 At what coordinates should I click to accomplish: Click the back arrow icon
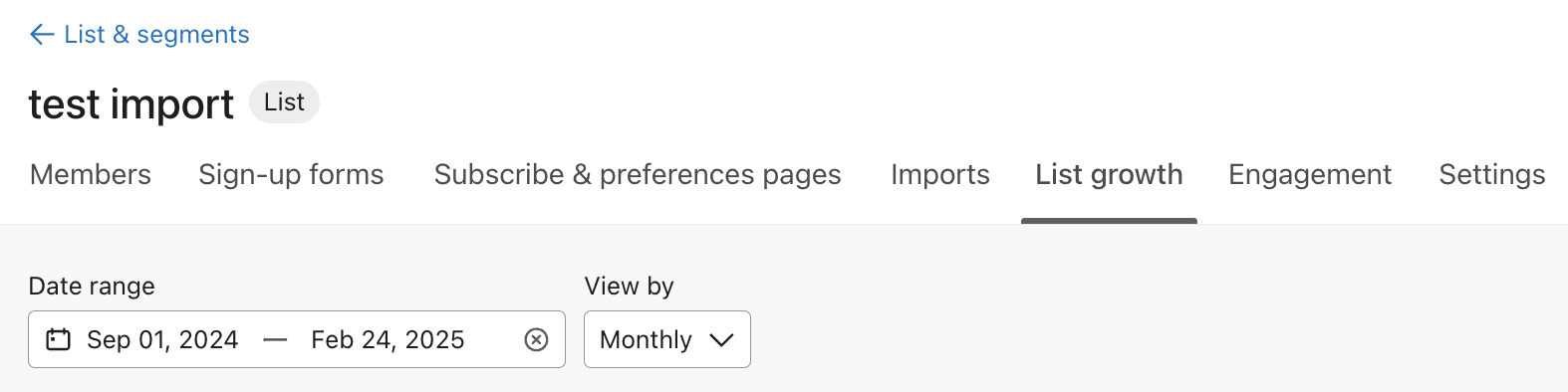42,35
